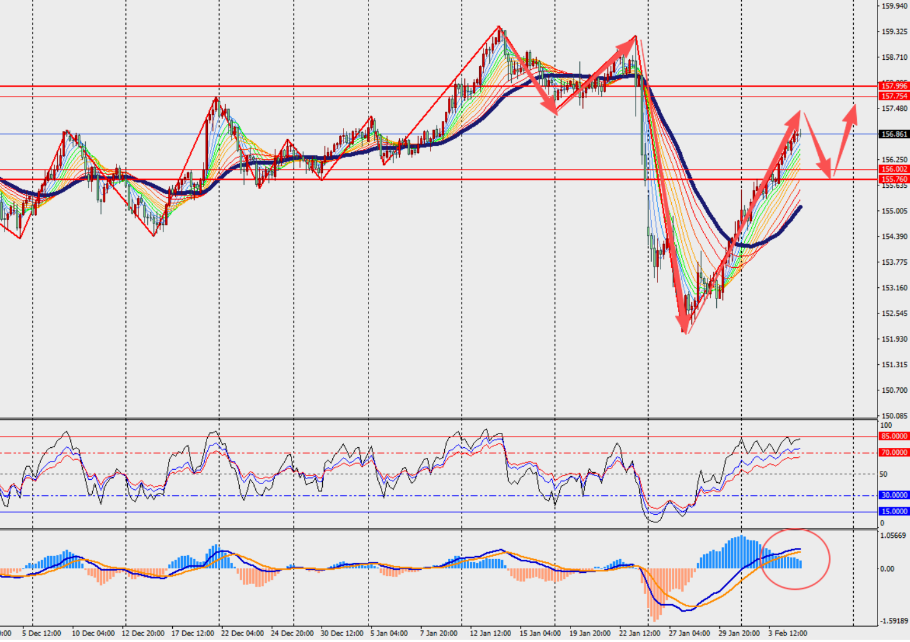Click the blue 30.0000 oscillator level label
The width and height of the screenshot is (910, 642).
(x=893, y=496)
